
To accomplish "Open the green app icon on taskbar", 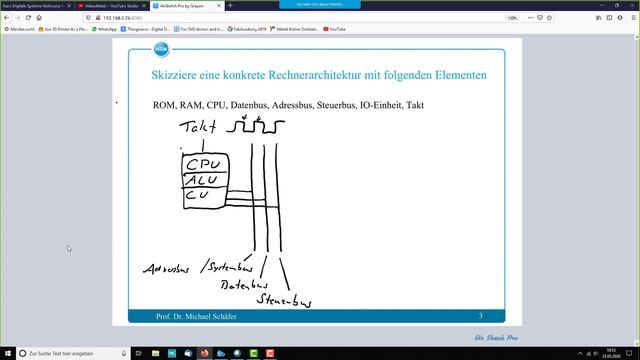I will point(253,353).
